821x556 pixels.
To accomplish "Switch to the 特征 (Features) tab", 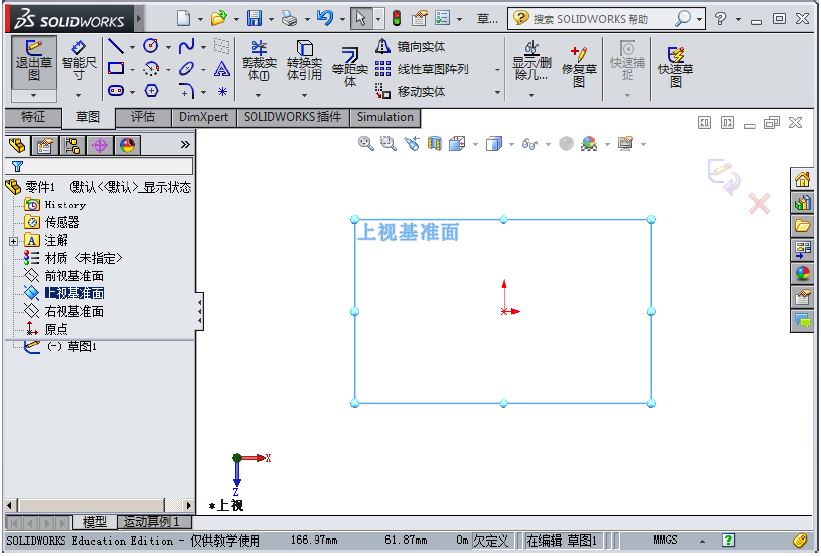I will pyautogui.click(x=33, y=117).
